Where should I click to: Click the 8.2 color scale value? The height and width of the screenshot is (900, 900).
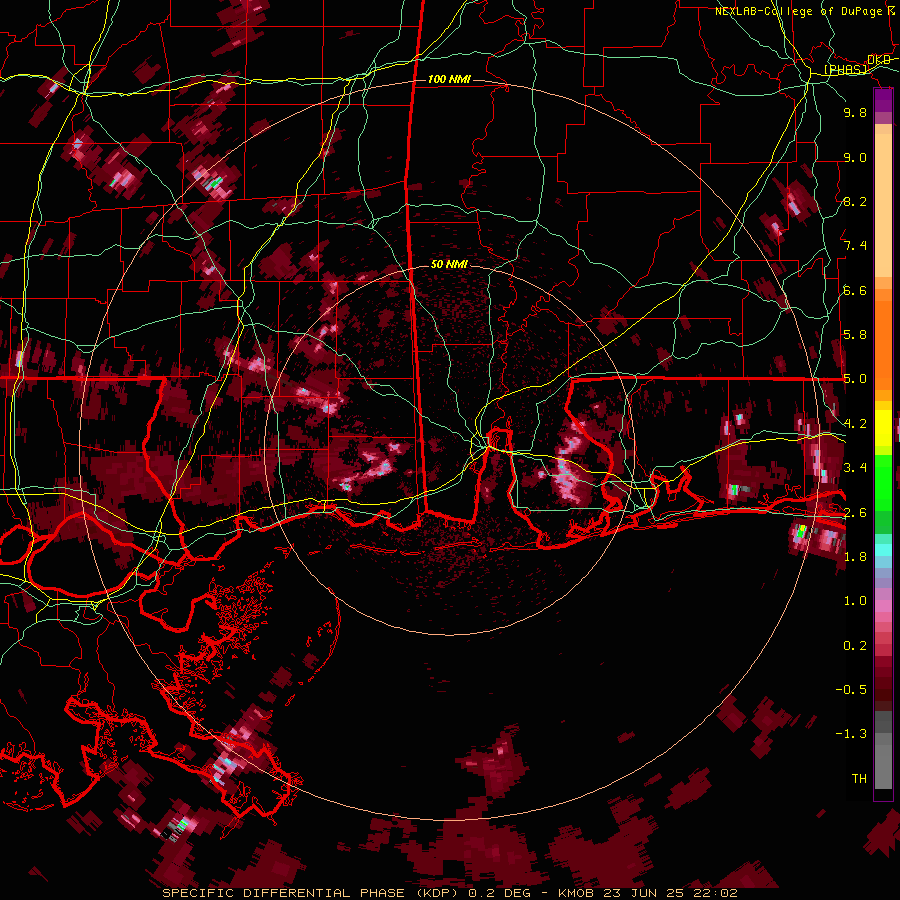pyautogui.click(x=855, y=201)
